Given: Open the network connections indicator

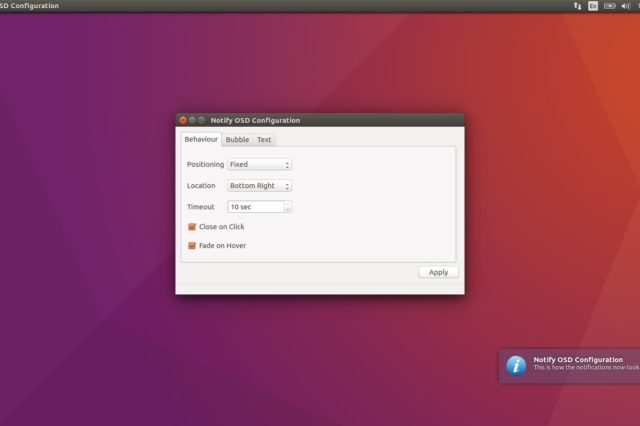Looking at the screenshot, I should (577, 6).
